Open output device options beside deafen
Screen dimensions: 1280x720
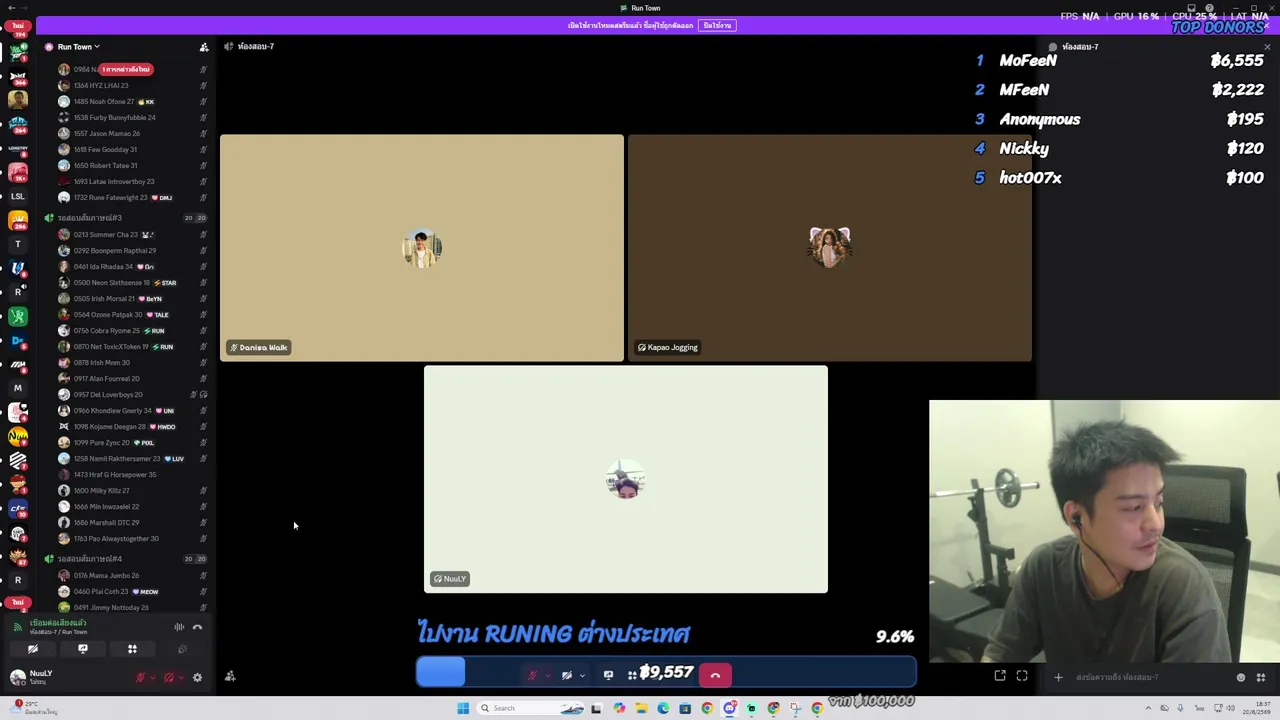click(x=181, y=678)
